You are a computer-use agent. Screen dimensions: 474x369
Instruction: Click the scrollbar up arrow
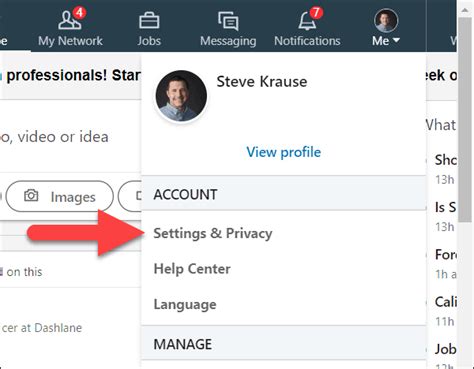465,10
